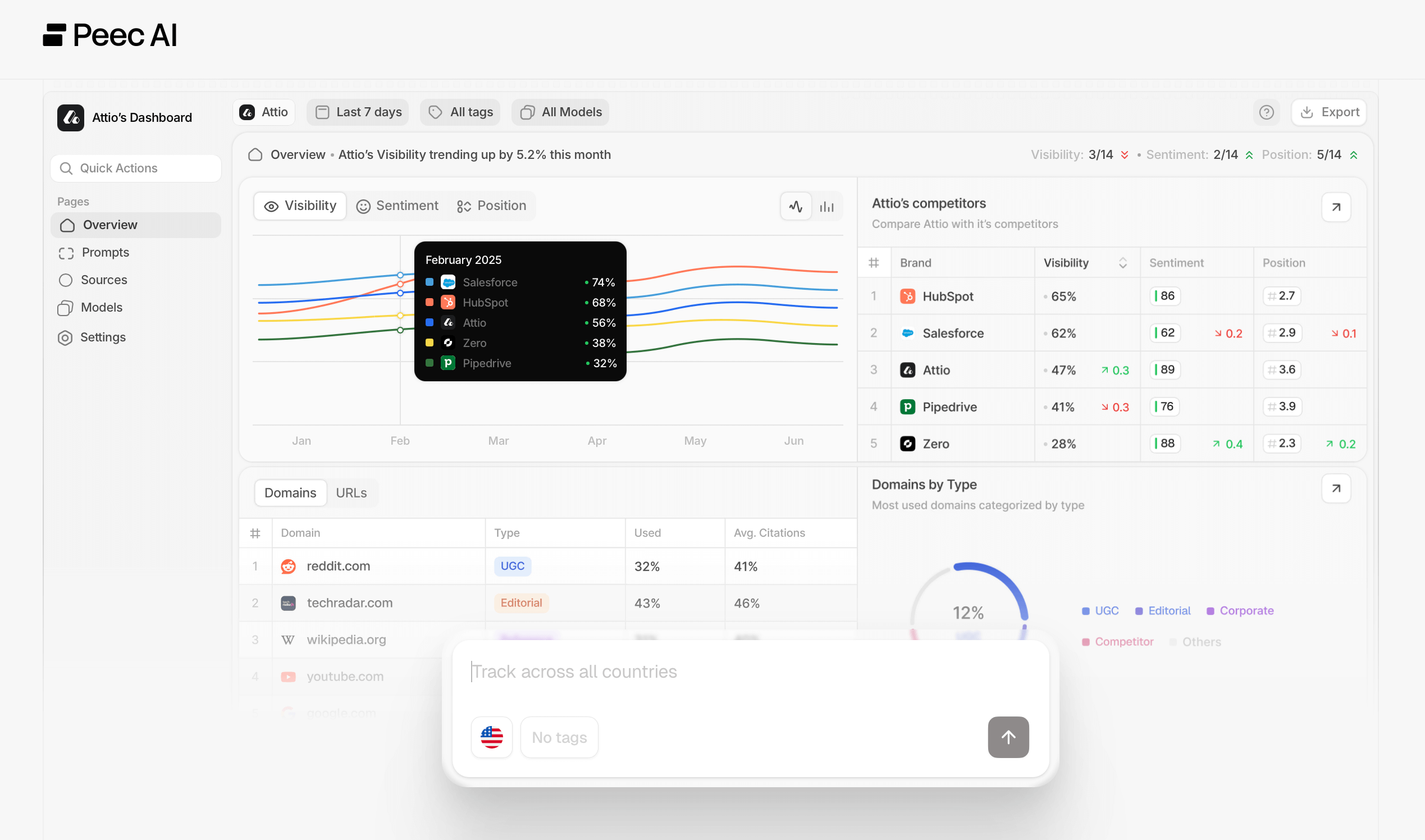Click the Sources icon in the sidebar

coord(66,280)
